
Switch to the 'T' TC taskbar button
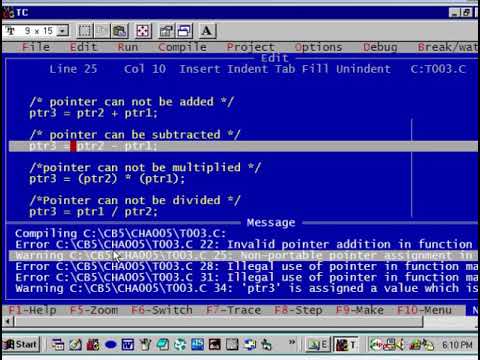tap(345, 345)
